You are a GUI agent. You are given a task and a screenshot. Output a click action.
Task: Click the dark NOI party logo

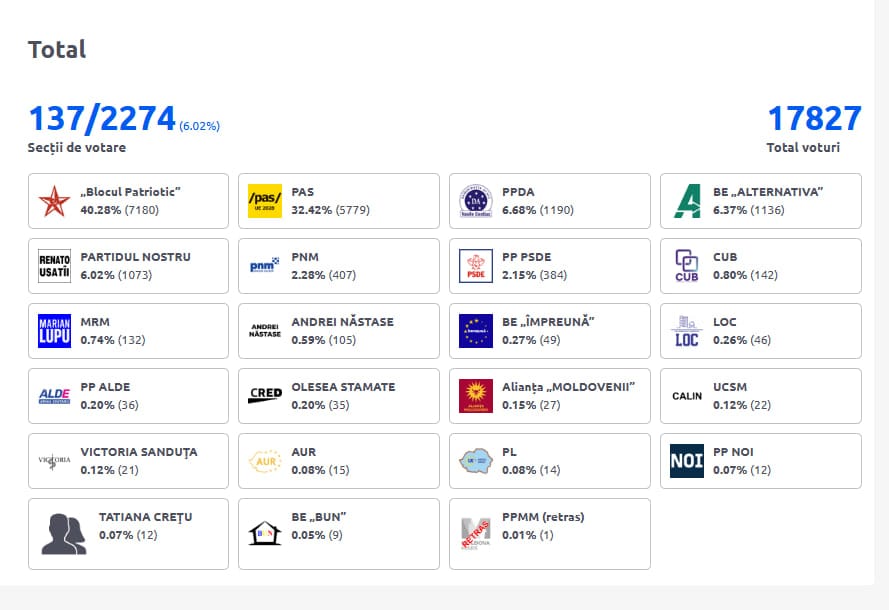pos(687,461)
